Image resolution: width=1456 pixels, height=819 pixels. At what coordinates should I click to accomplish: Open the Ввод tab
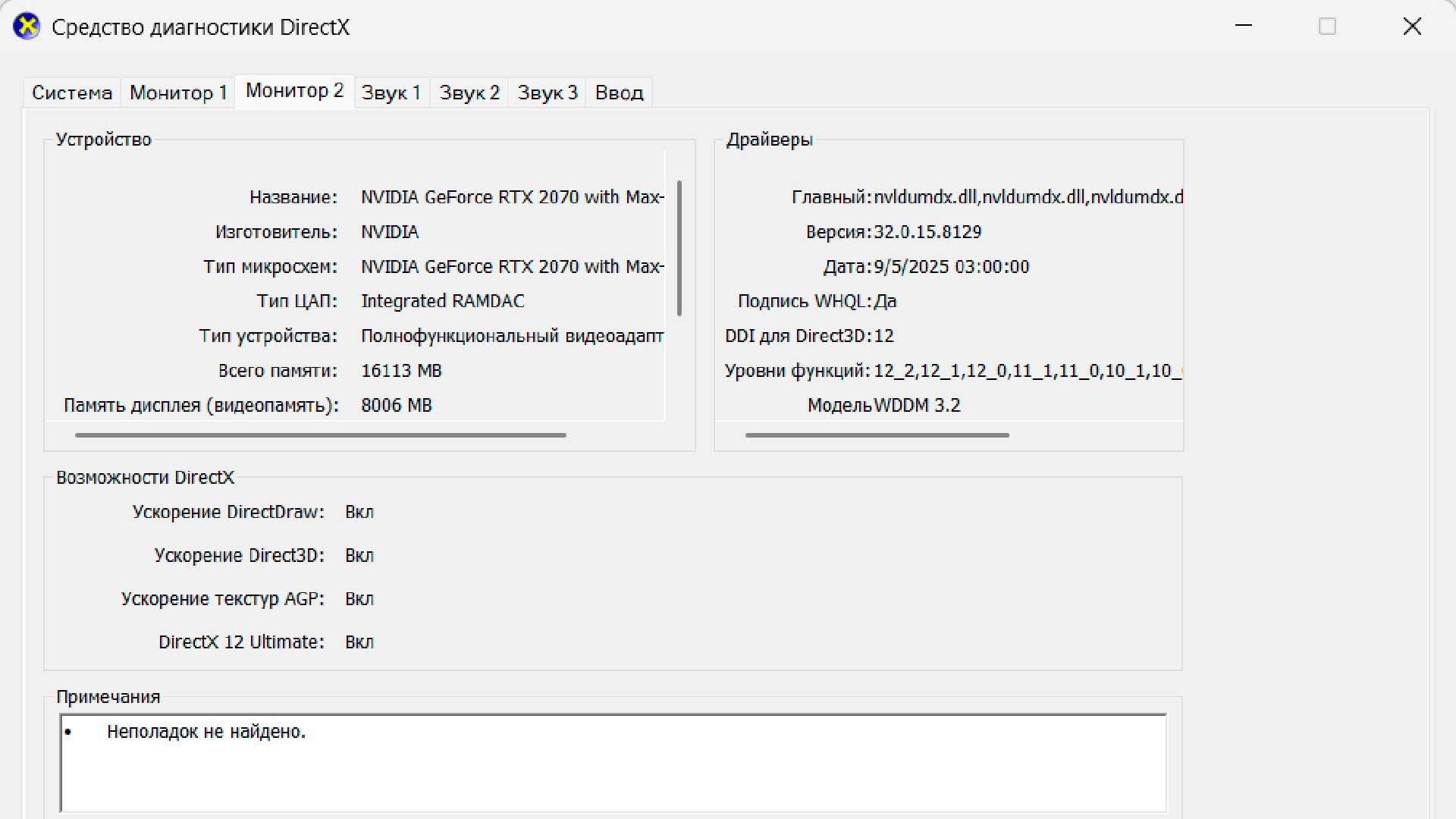618,92
